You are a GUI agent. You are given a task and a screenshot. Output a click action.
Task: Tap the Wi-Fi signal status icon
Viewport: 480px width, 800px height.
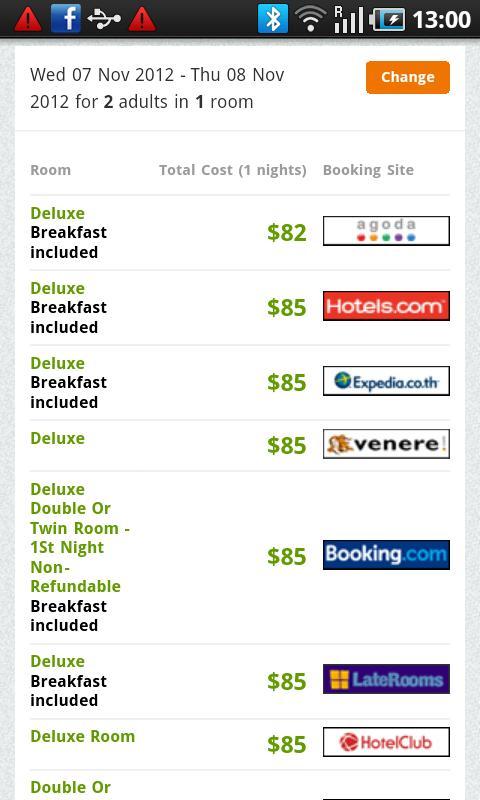pos(310,19)
